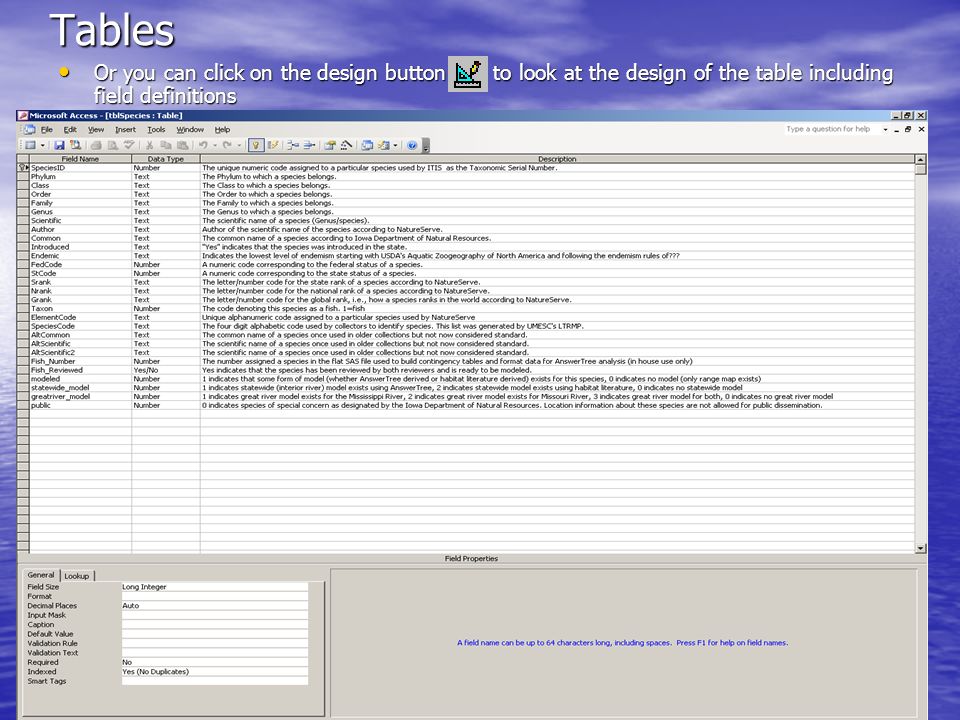Open the File menu
The height and width of the screenshot is (720, 960).
(47, 130)
